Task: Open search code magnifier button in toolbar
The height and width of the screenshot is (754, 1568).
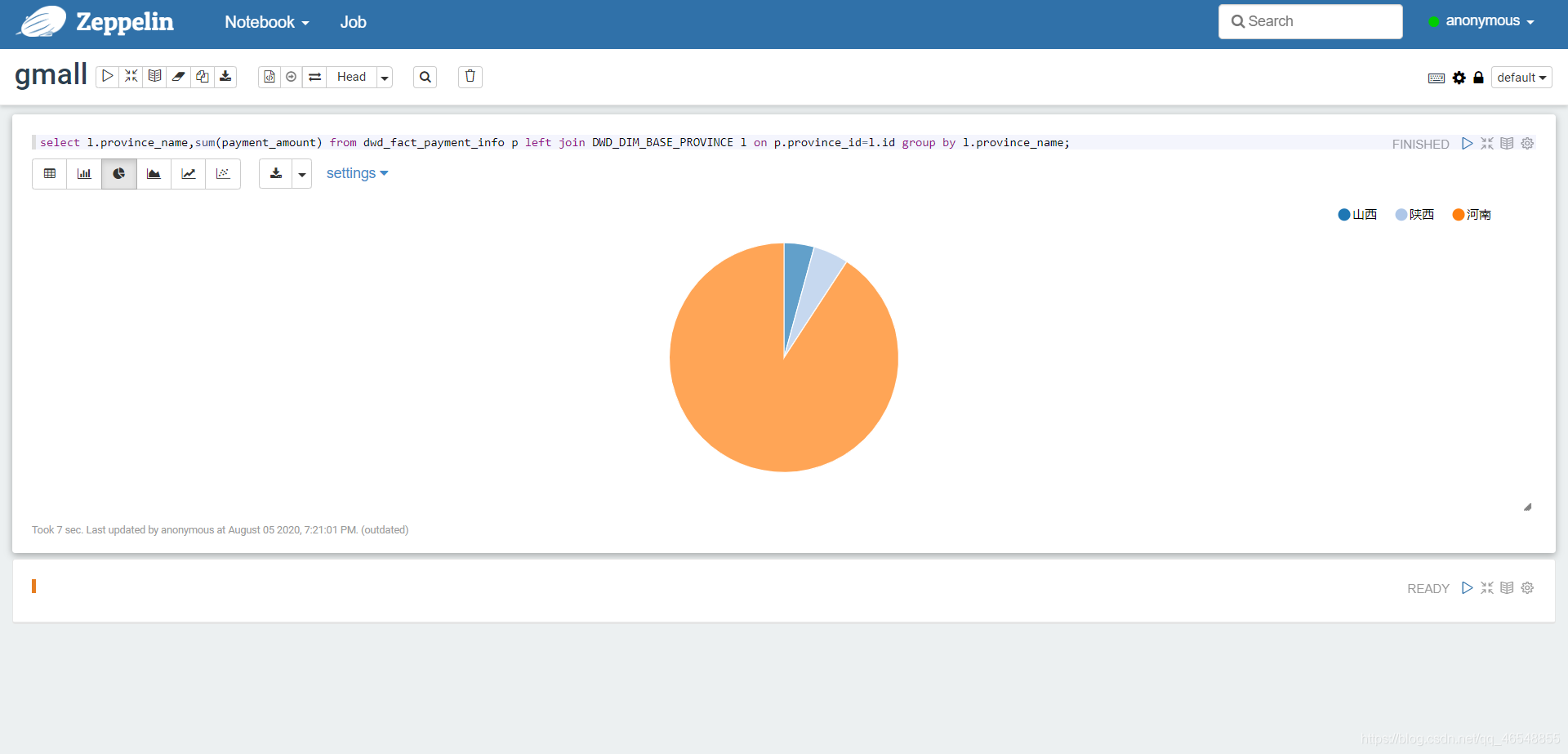Action: tap(425, 77)
